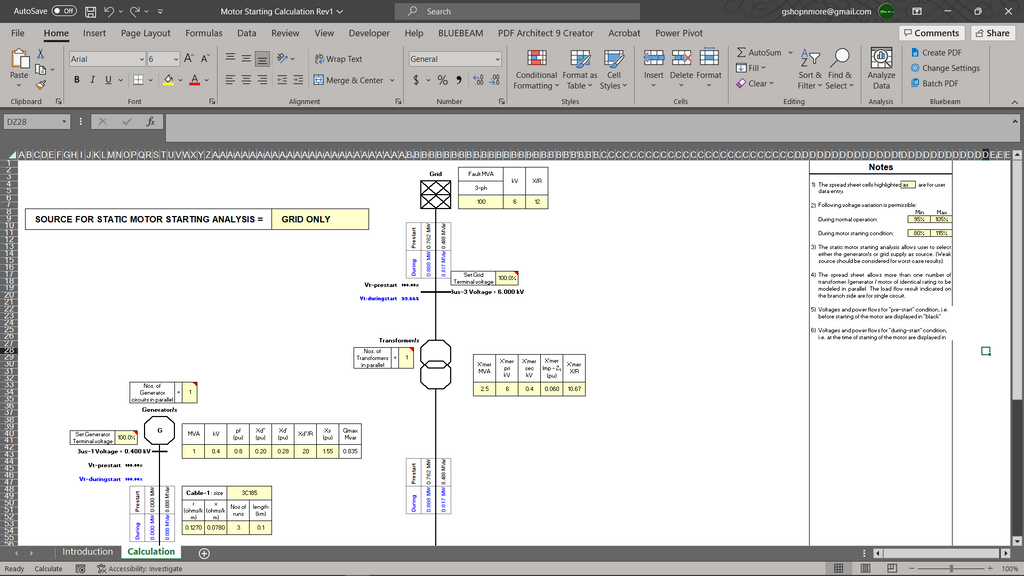Collapse the ribbon chevron
The width and height of the screenshot is (1024, 576).
point(1014,102)
